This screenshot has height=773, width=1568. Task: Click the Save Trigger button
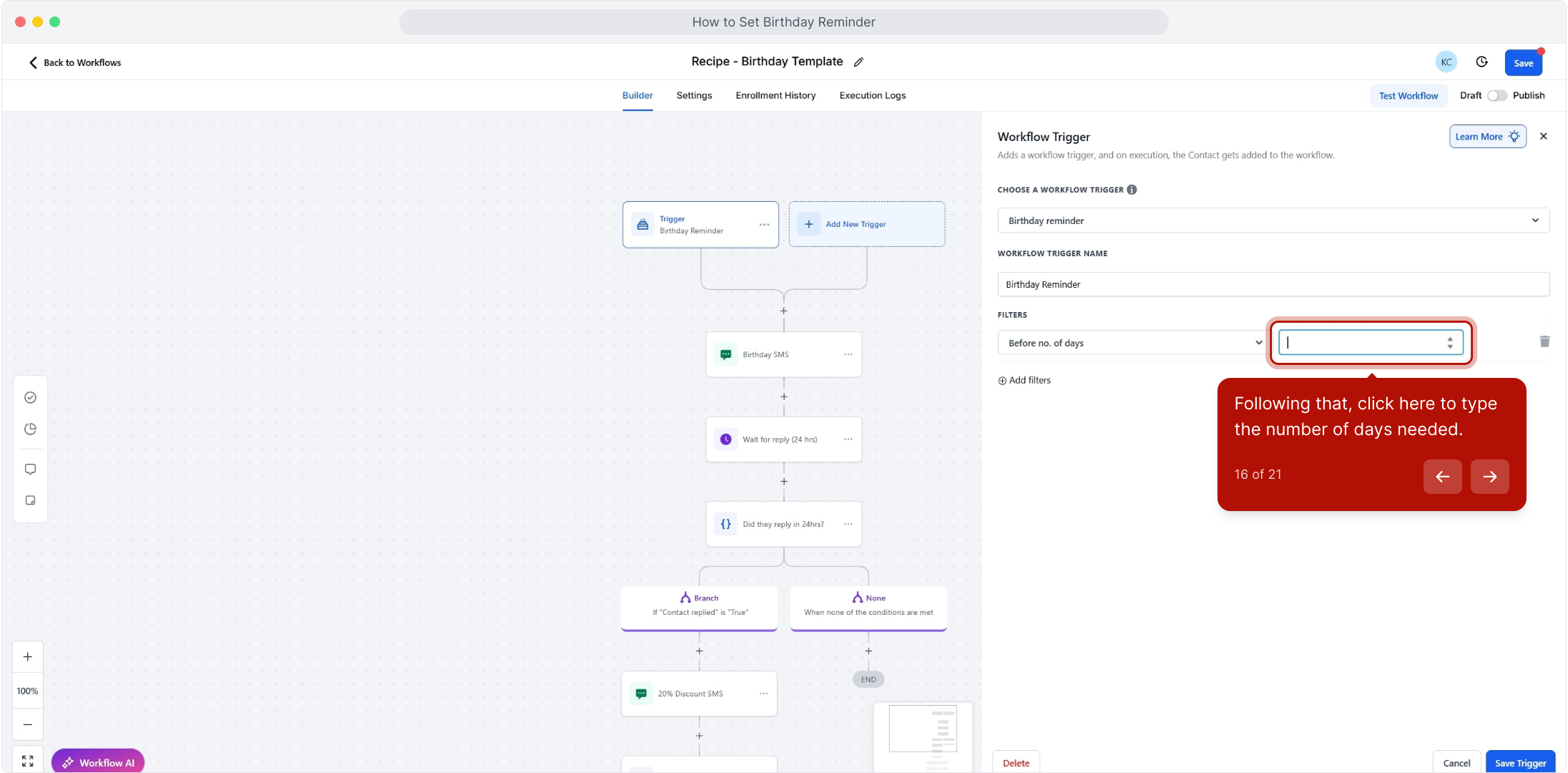[1520, 763]
